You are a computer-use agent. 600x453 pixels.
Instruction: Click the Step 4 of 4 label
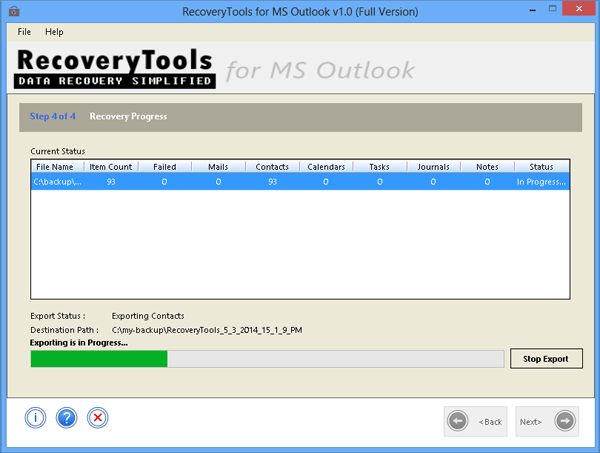click(x=53, y=116)
